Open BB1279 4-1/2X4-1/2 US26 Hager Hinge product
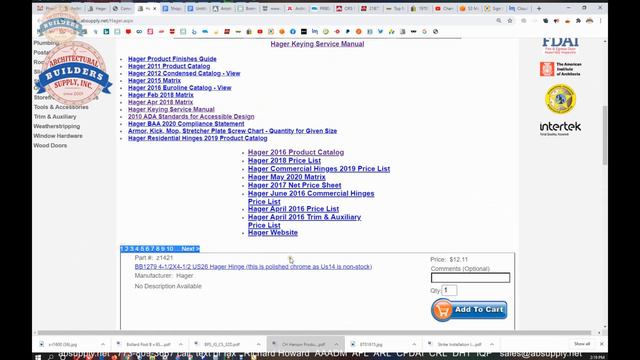Image resolution: width=640 pixels, height=360 pixels. (253, 267)
